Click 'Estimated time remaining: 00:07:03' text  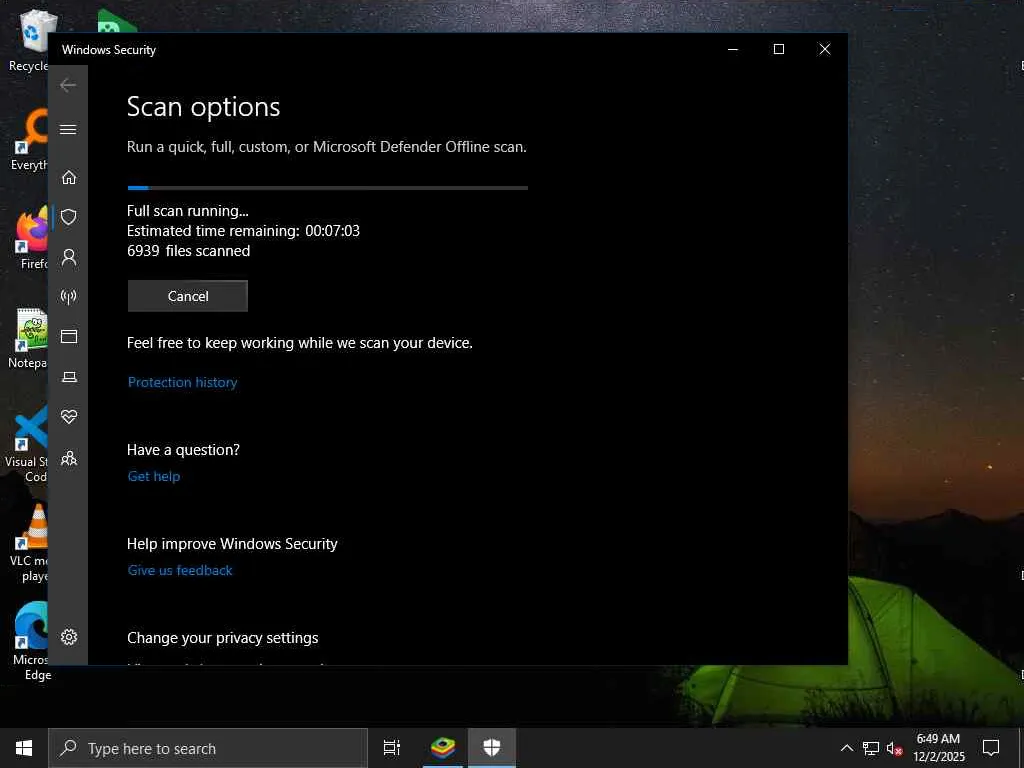click(243, 231)
